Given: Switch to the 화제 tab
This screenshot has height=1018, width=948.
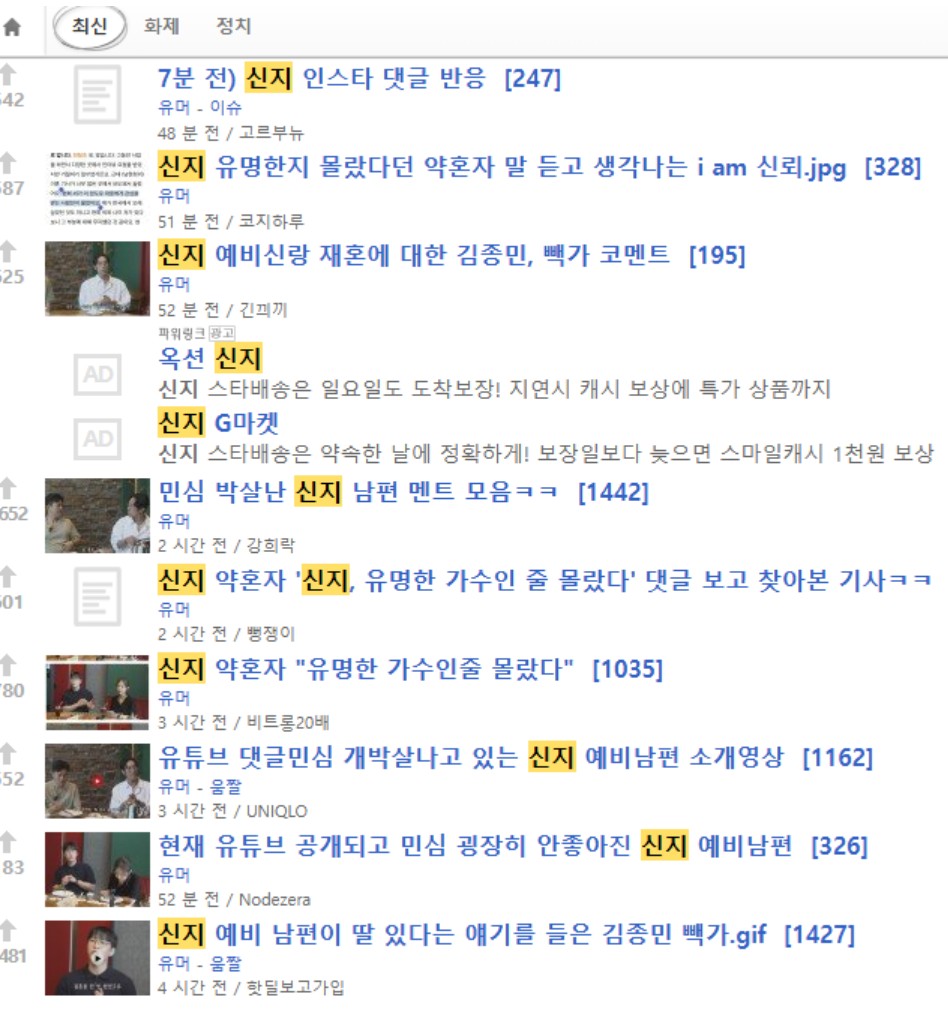Looking at the screenshot, I should [161, 27].
